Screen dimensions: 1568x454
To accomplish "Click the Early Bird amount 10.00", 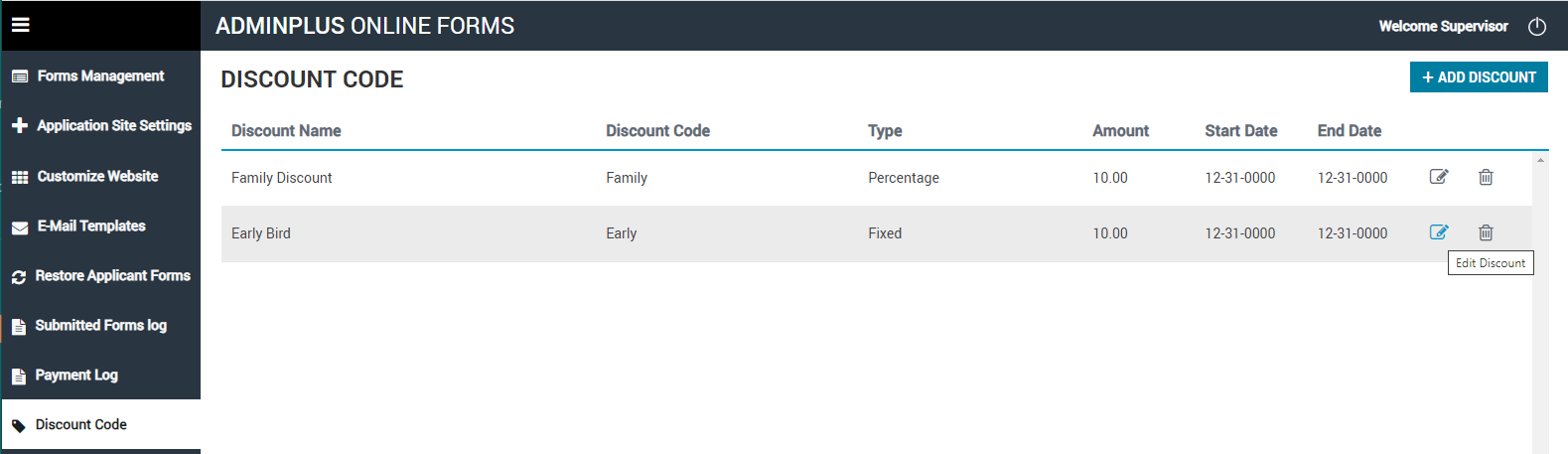I will click(1110, 233).
